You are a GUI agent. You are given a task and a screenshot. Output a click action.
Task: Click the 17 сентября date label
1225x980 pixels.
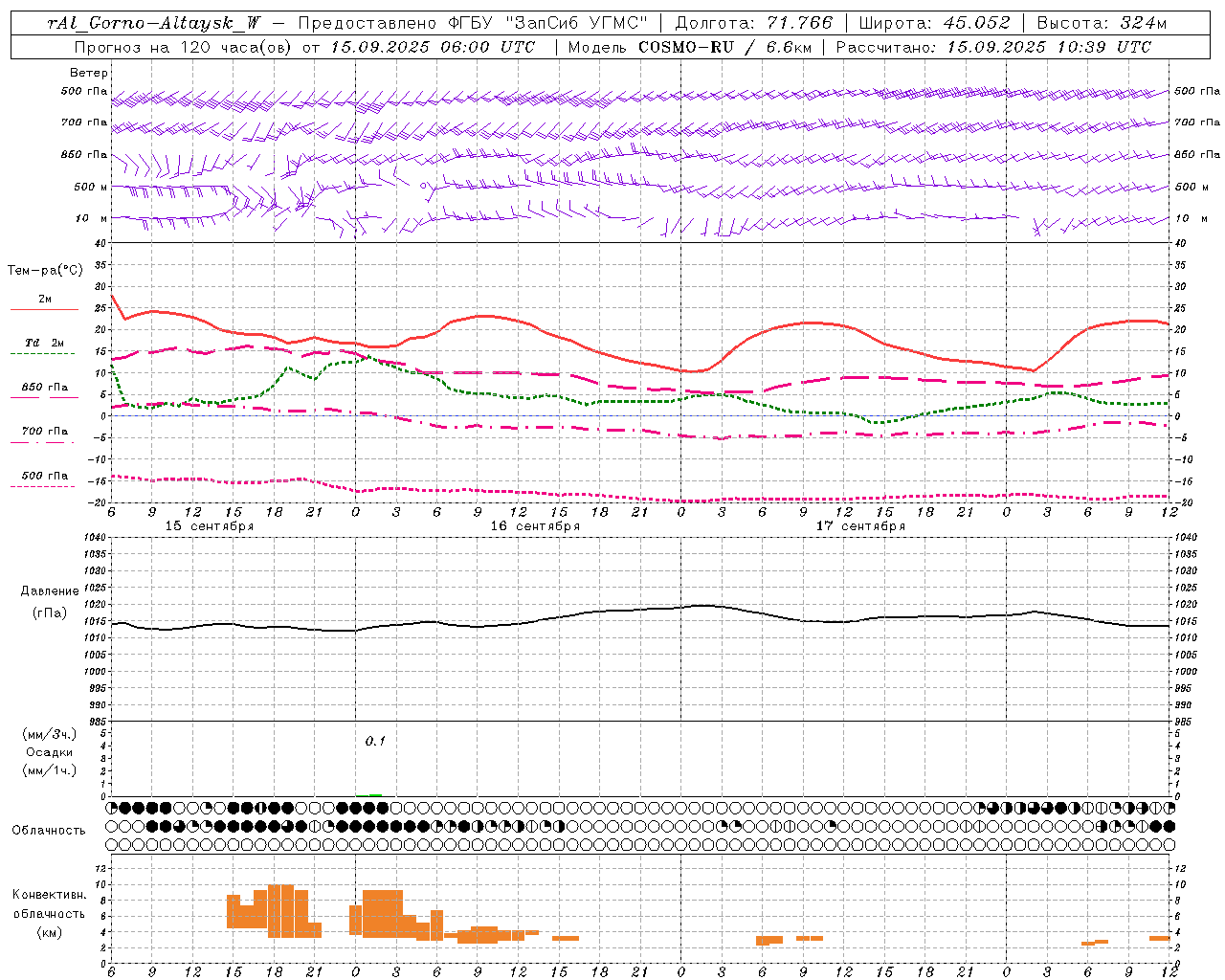pos(860,526)
